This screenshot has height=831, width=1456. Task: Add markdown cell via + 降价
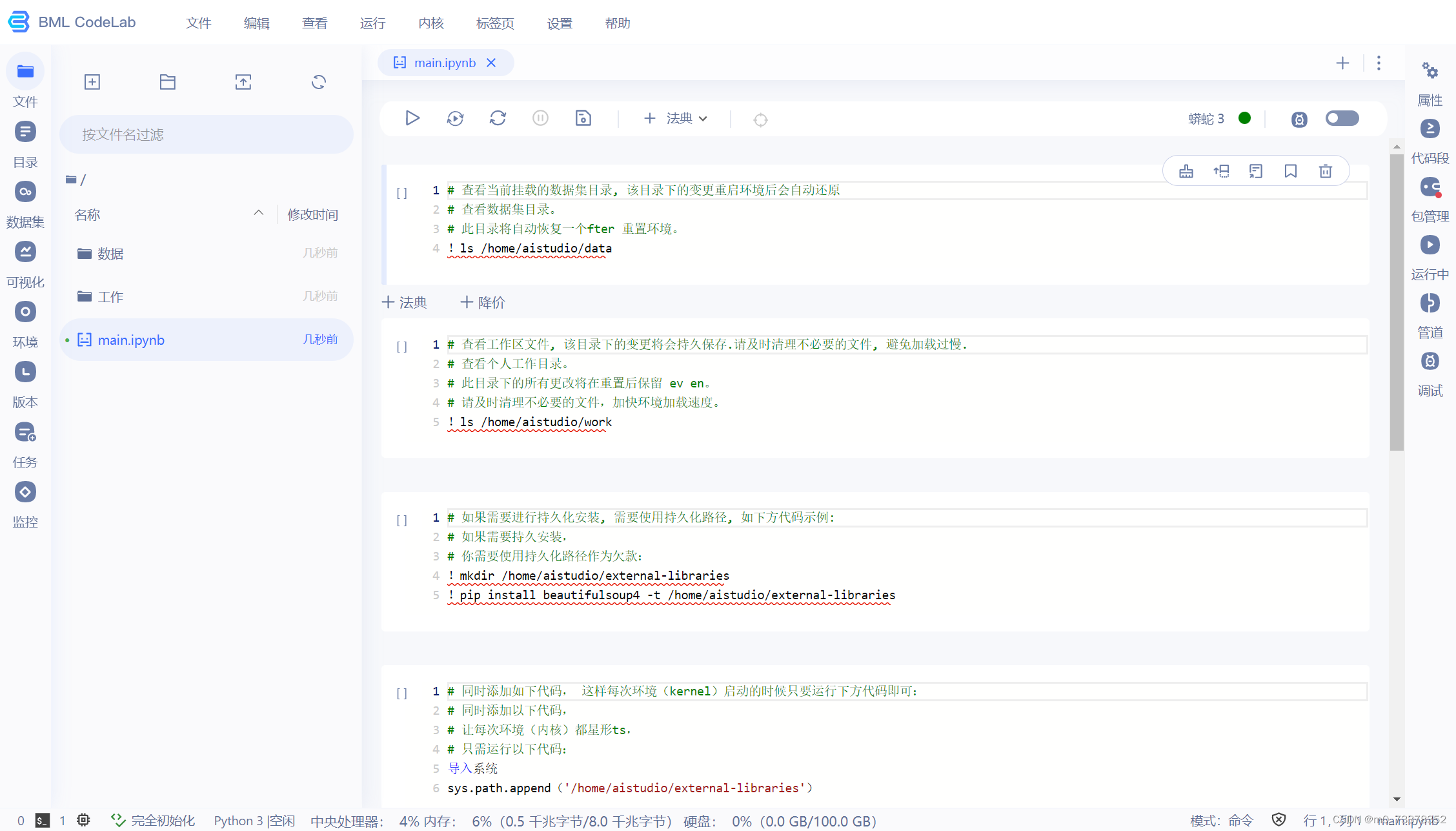(x=483, y=302)
